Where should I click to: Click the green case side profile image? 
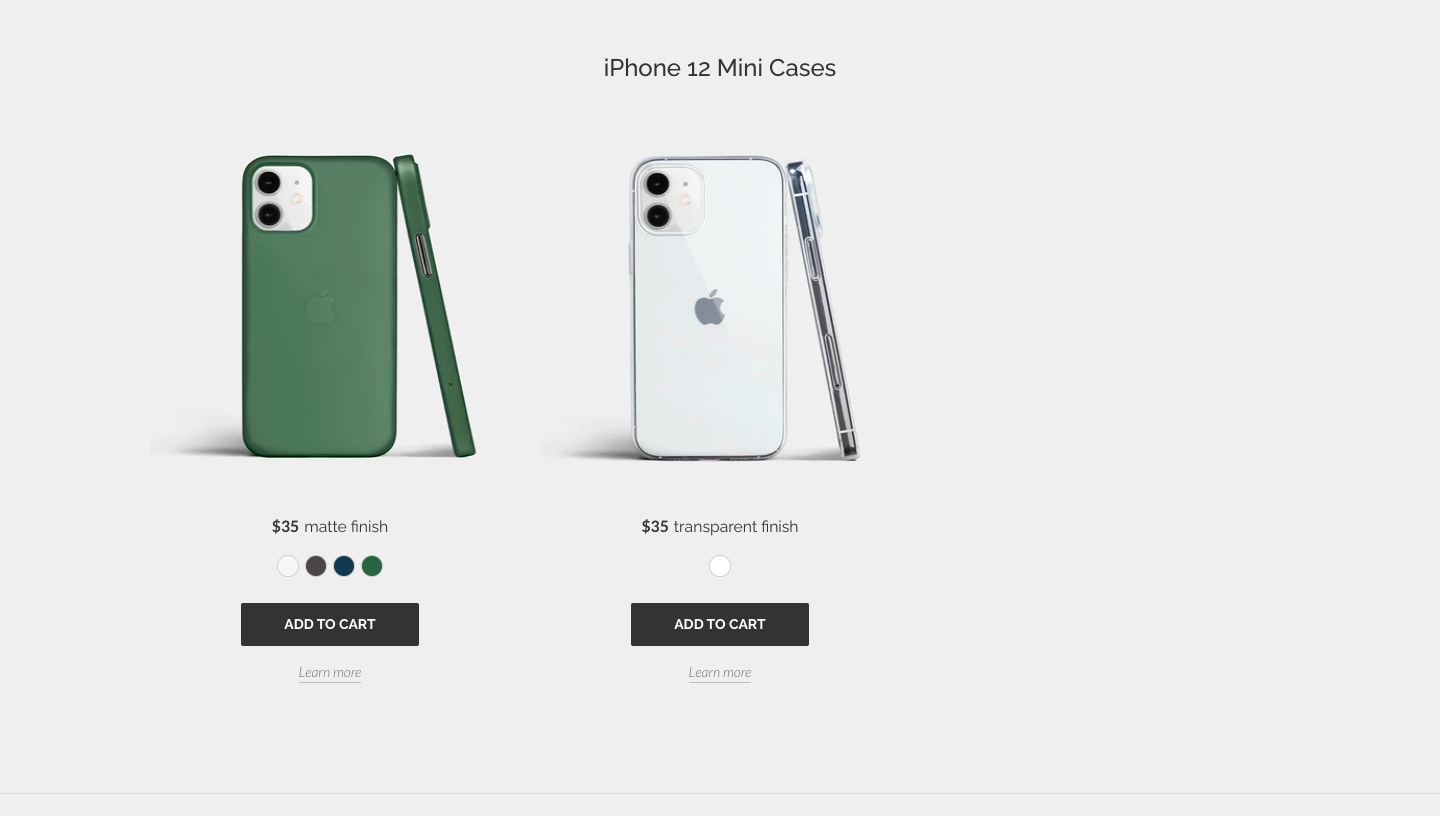click(434, 305)
